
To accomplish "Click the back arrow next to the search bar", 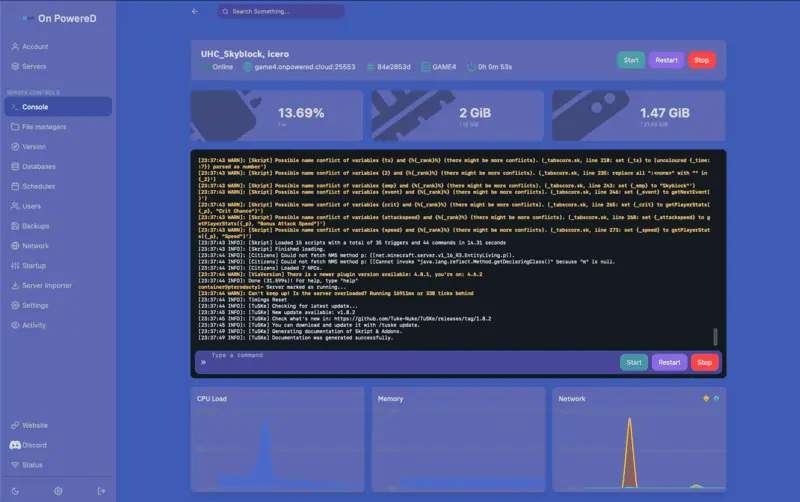I will point(195,12).
